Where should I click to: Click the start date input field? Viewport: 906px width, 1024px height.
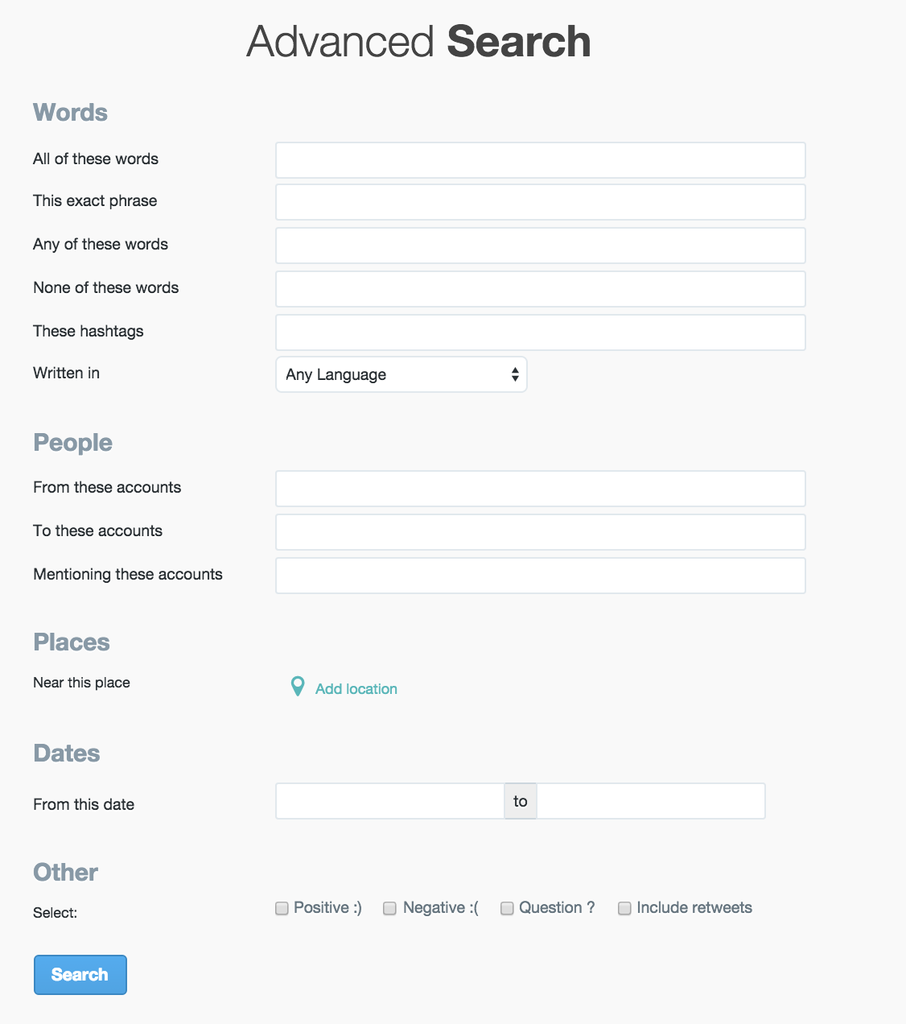click(x=390, y=801)
